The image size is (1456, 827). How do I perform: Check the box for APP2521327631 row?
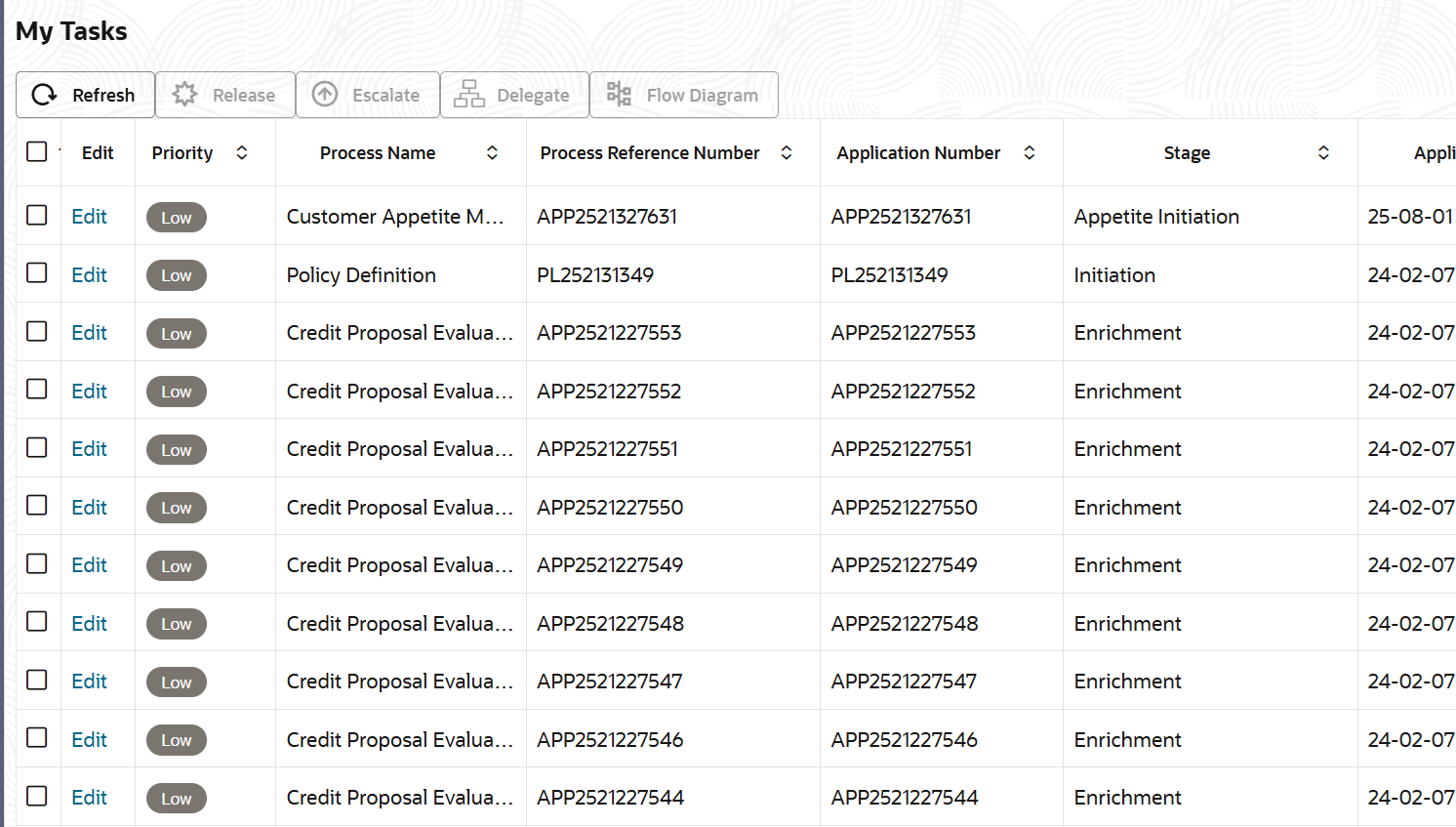click(x=37, y=215)
